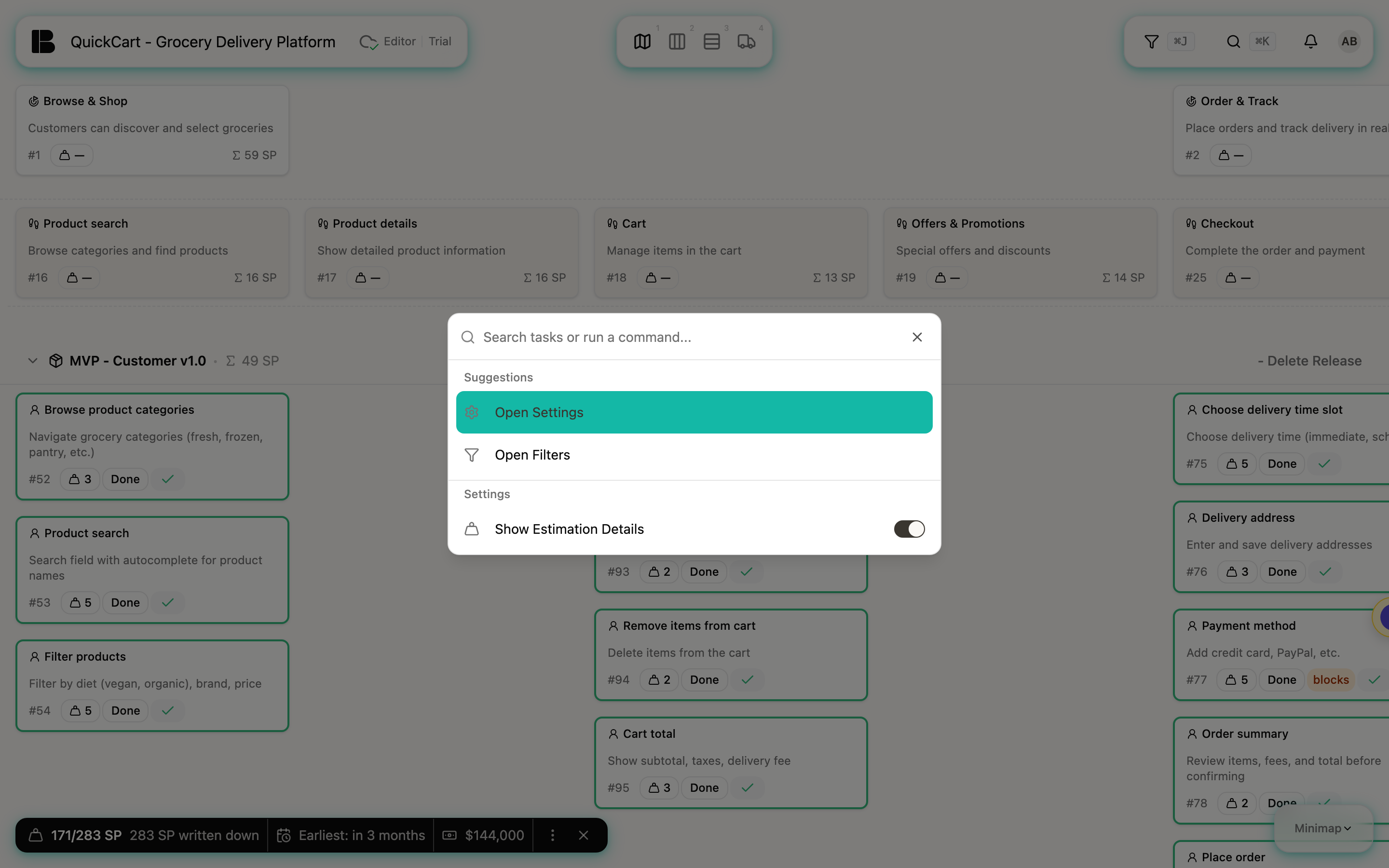Click the QuickCart project title
Viewport: 1389px width, 868px height.
(203, 41)
